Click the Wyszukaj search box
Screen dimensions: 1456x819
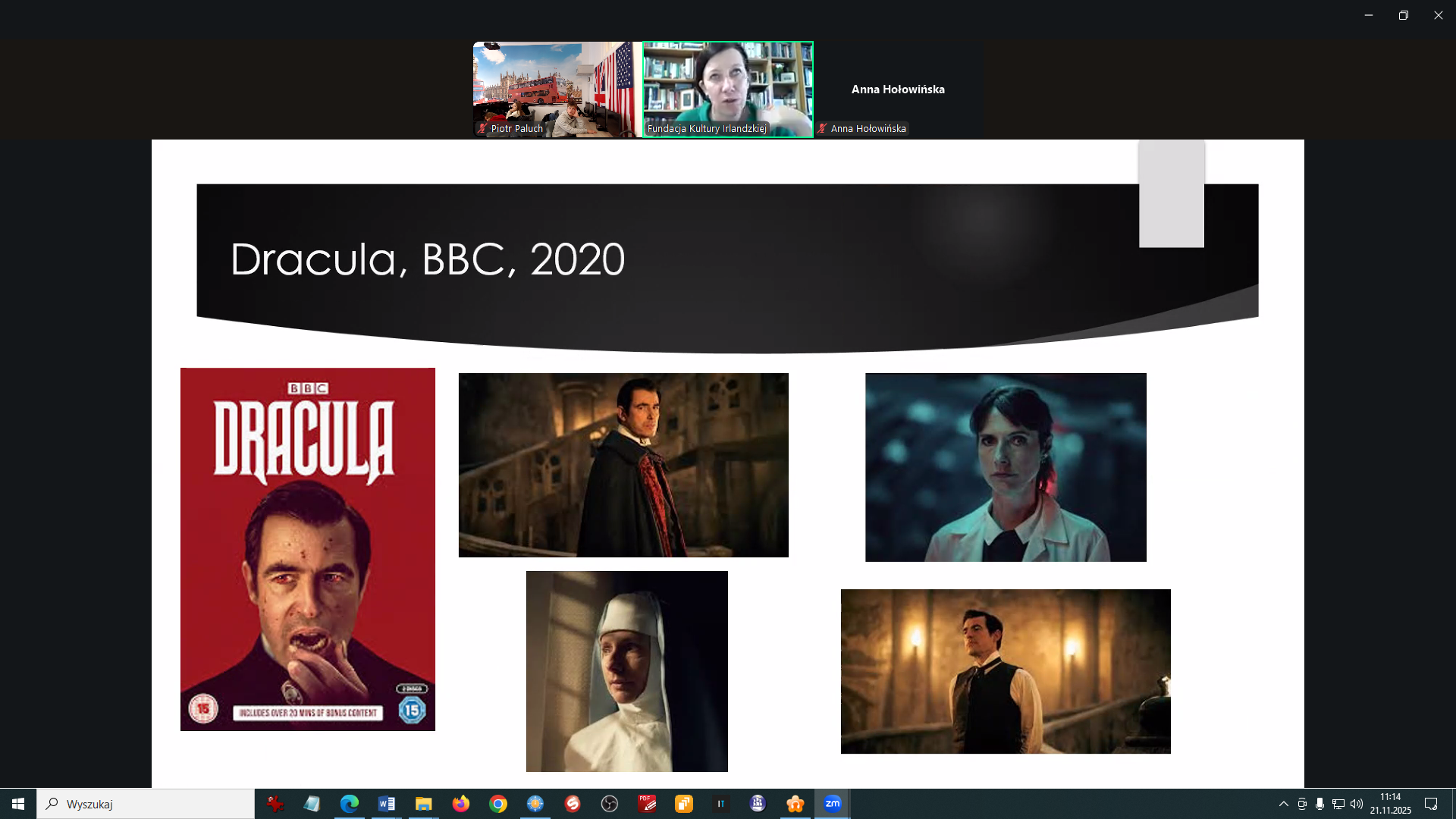click(146, 804)
